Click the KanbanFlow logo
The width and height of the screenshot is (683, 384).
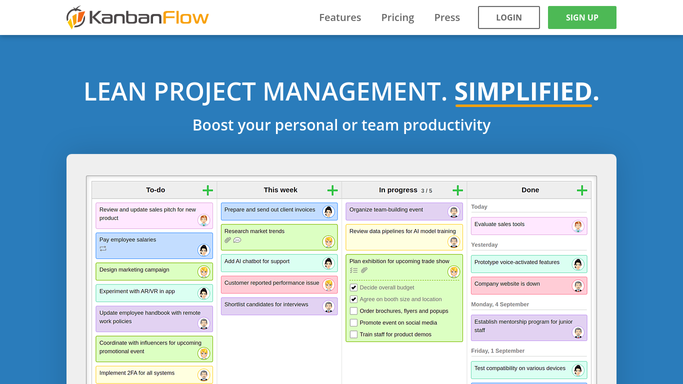point(138,17)
